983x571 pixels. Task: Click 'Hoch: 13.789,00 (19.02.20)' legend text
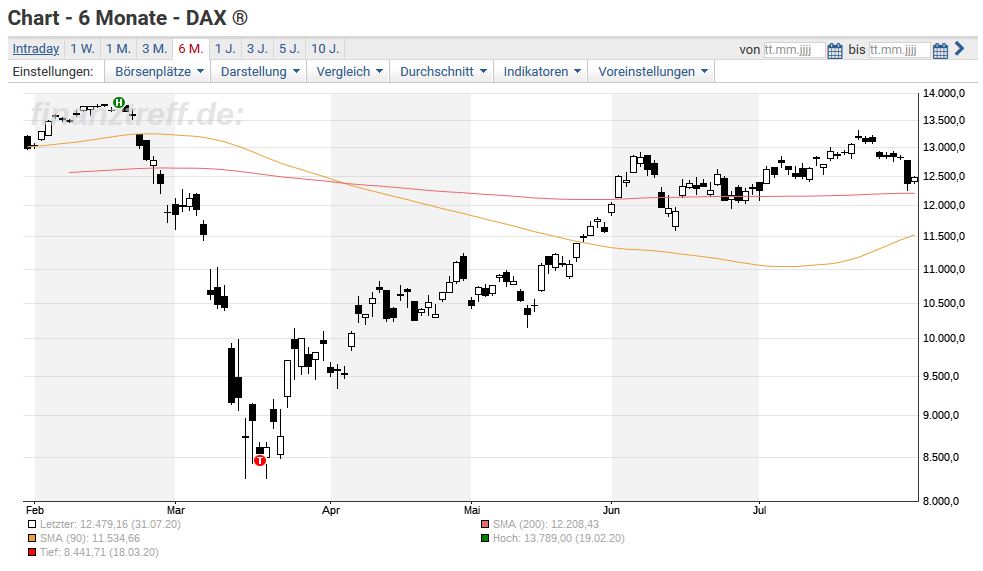pos(559,538)
